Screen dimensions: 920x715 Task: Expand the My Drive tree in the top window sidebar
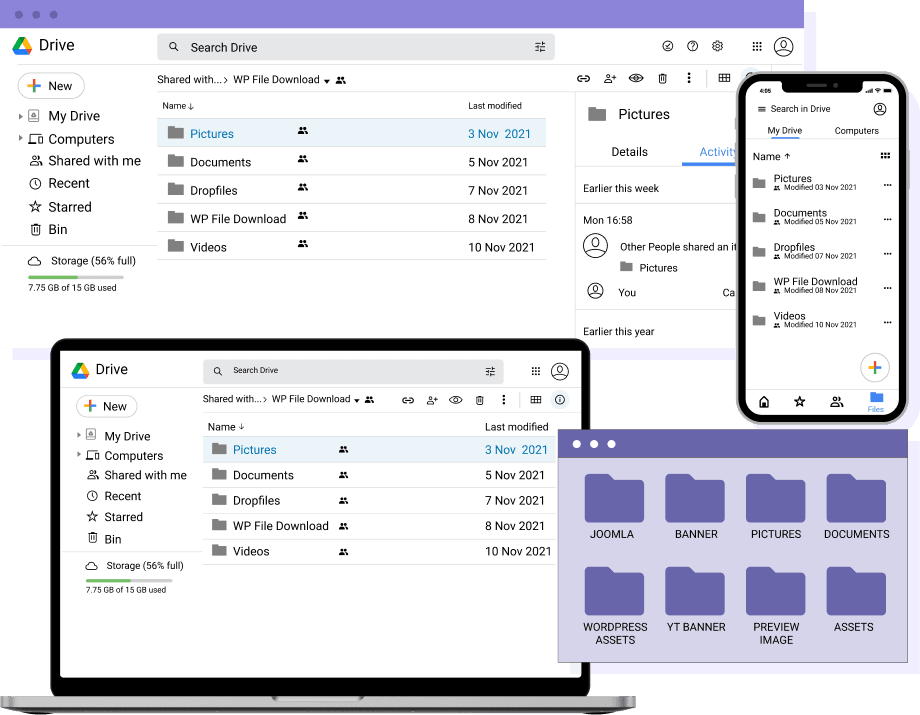[x=21, y=116]
